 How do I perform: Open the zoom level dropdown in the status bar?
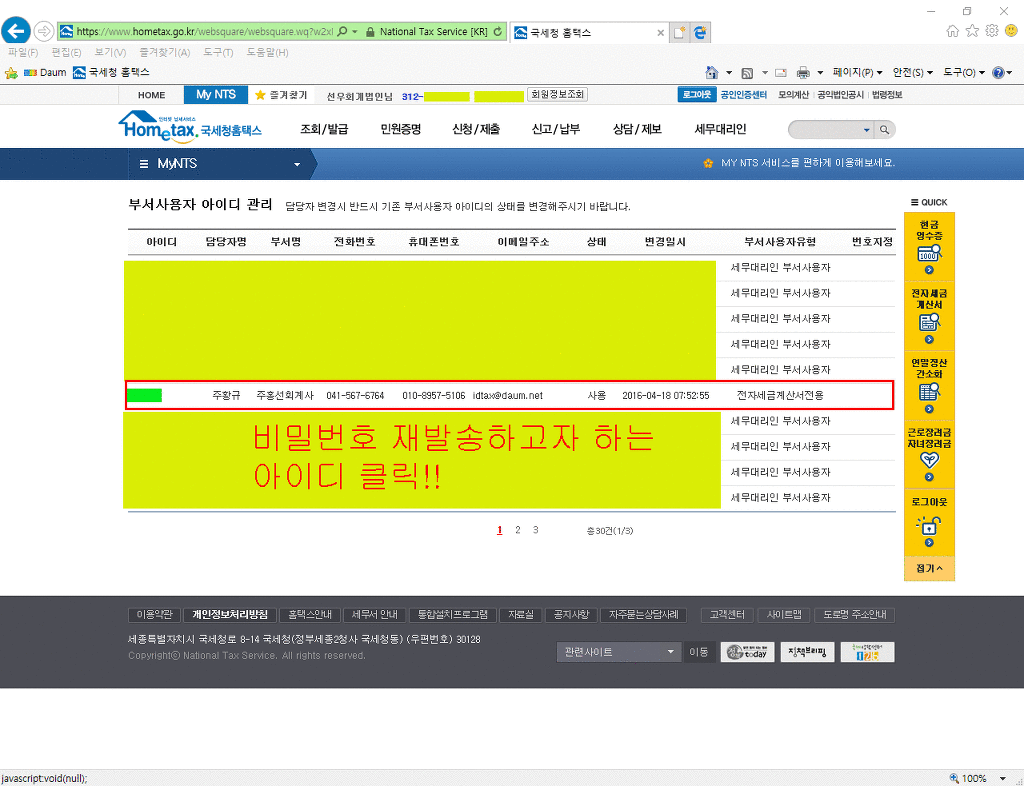click(1002, 778)
